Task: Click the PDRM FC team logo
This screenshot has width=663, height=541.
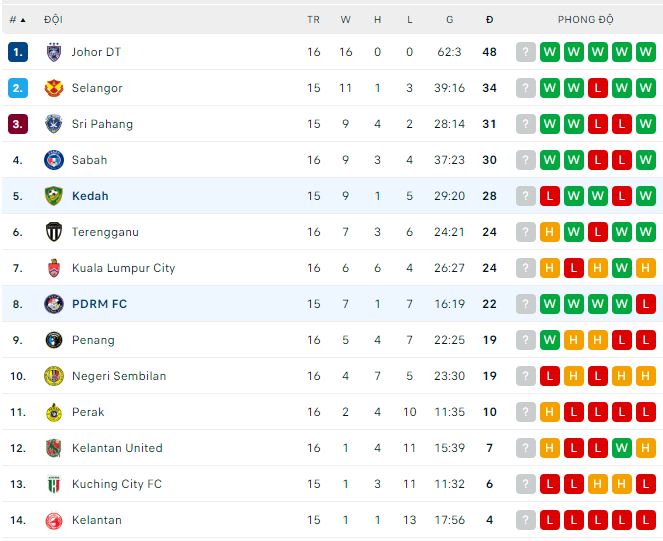Action: click(x=54, y=304)
